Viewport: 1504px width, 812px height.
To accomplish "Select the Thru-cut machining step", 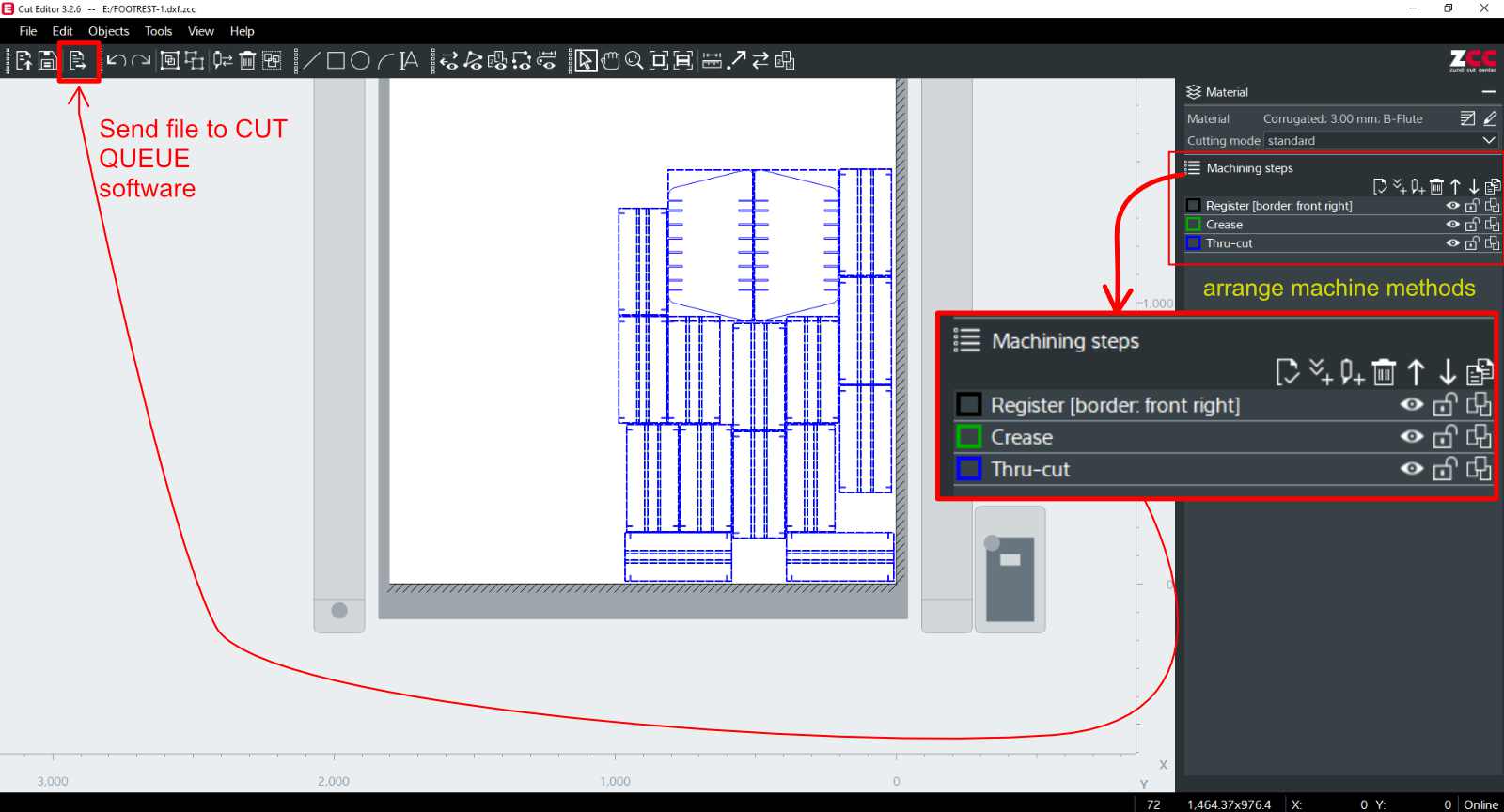I will 1230,243.
